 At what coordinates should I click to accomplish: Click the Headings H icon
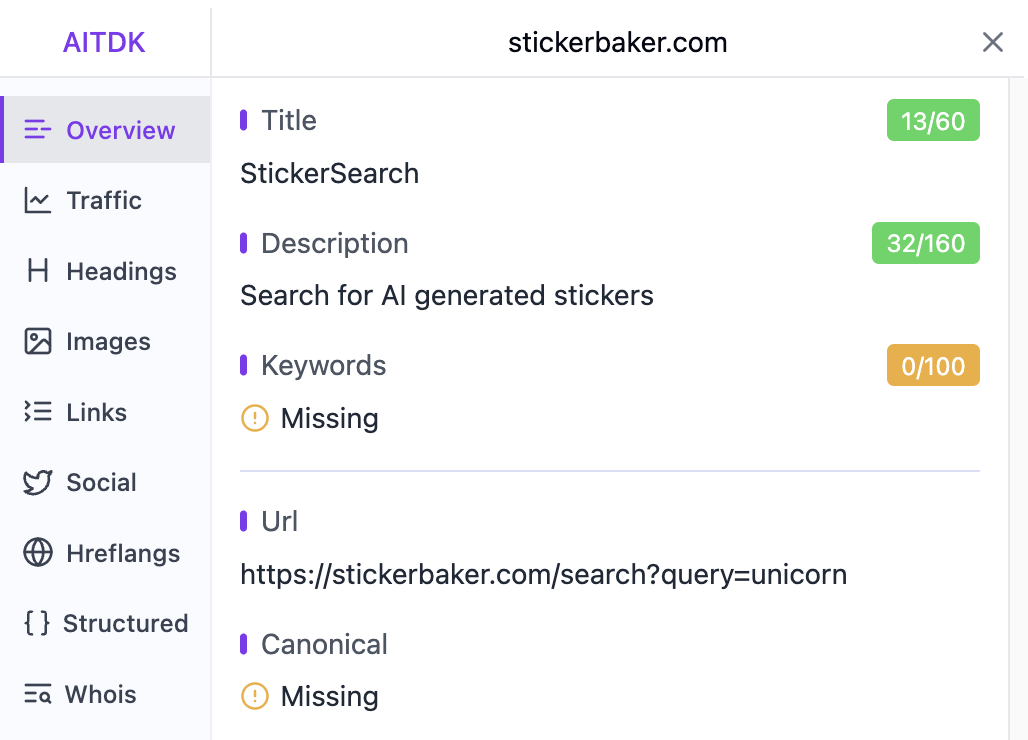click(38, 271)
